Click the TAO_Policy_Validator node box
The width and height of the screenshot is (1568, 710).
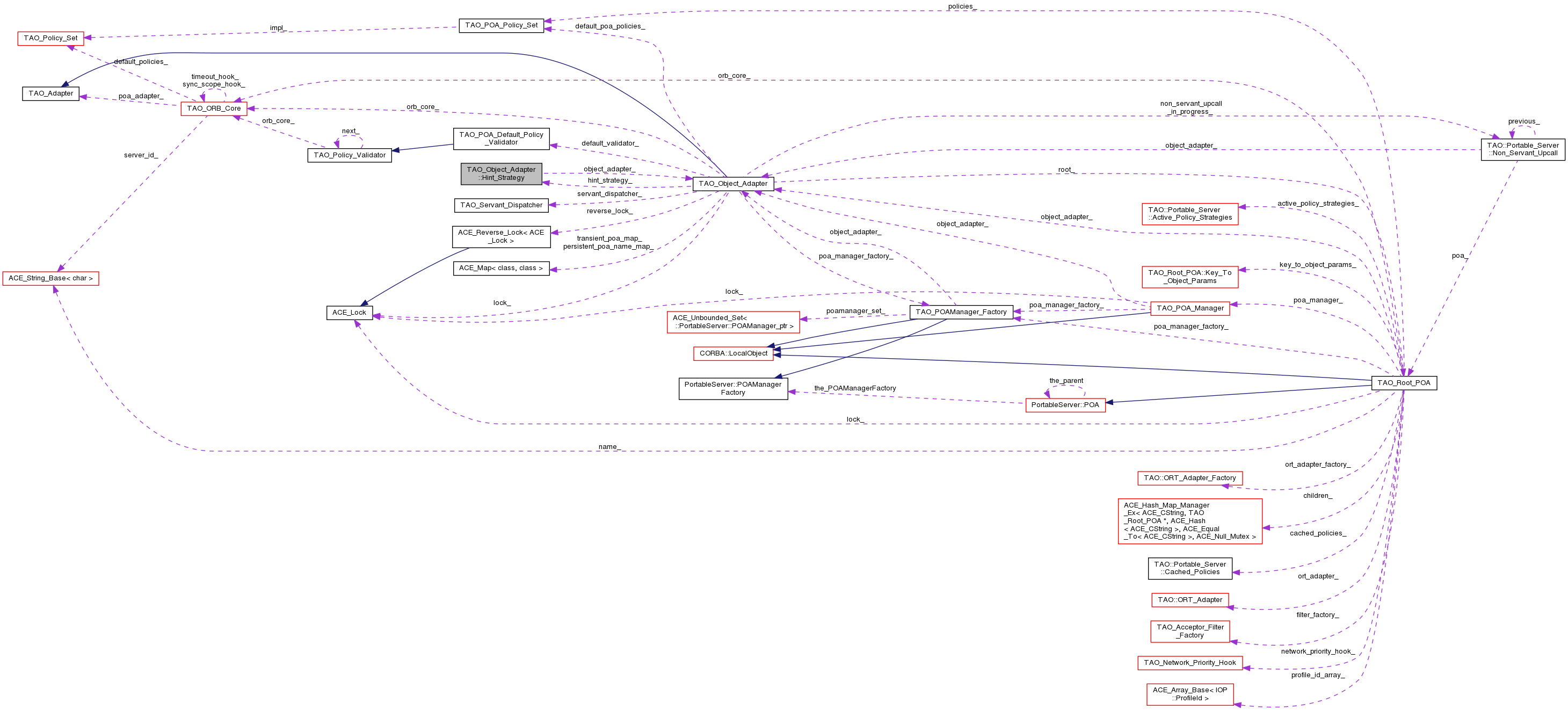(350, 155)
